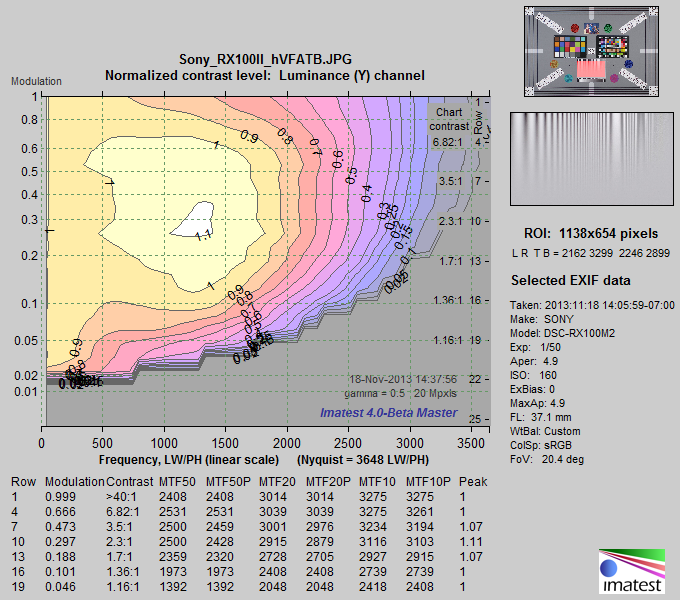Select the MTF50P value 2459 in row 7

point(219,527)
